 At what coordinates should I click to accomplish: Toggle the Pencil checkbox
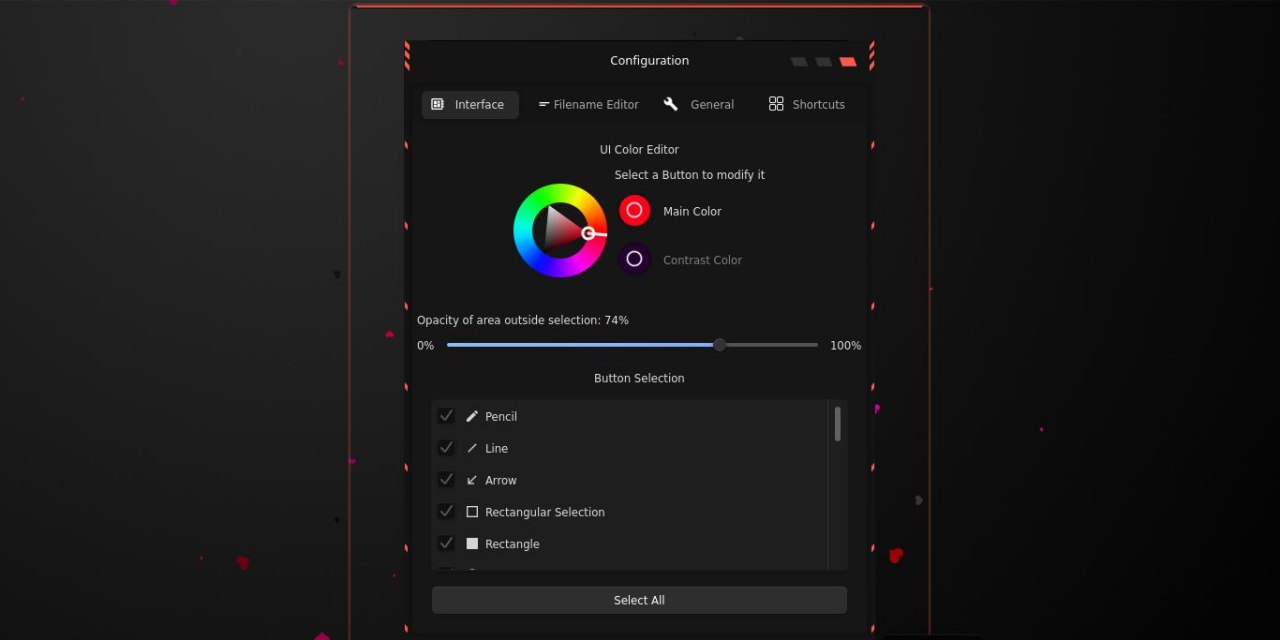446,416
